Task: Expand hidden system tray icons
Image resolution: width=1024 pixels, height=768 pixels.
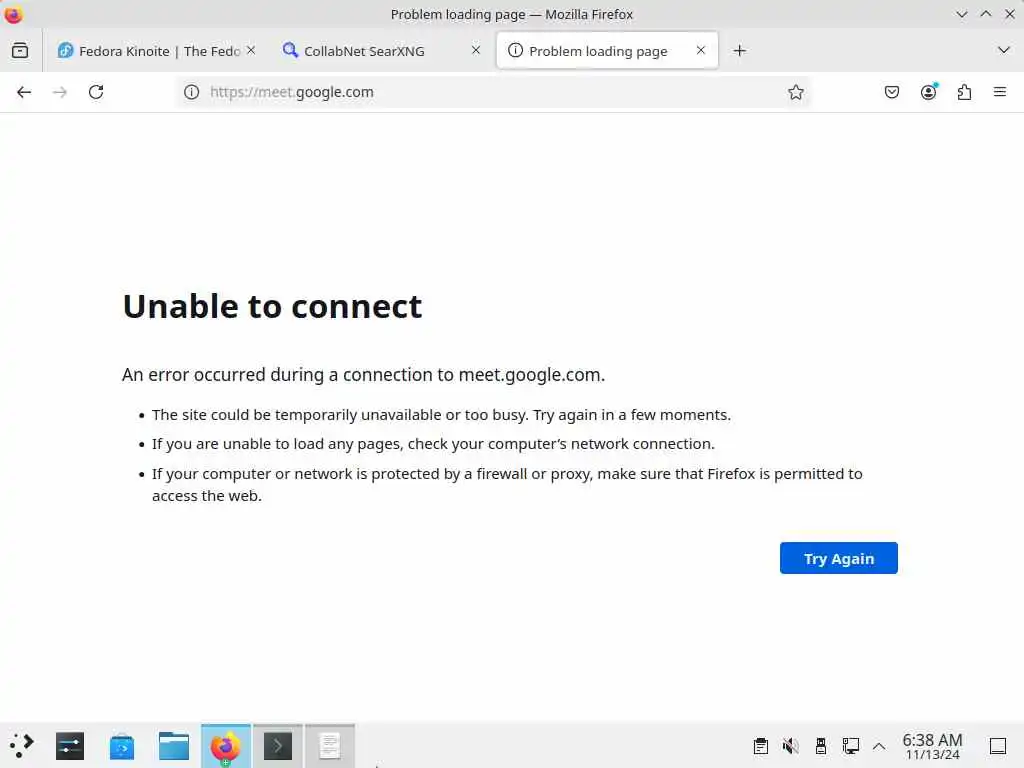Action: (x=879, y=746)
